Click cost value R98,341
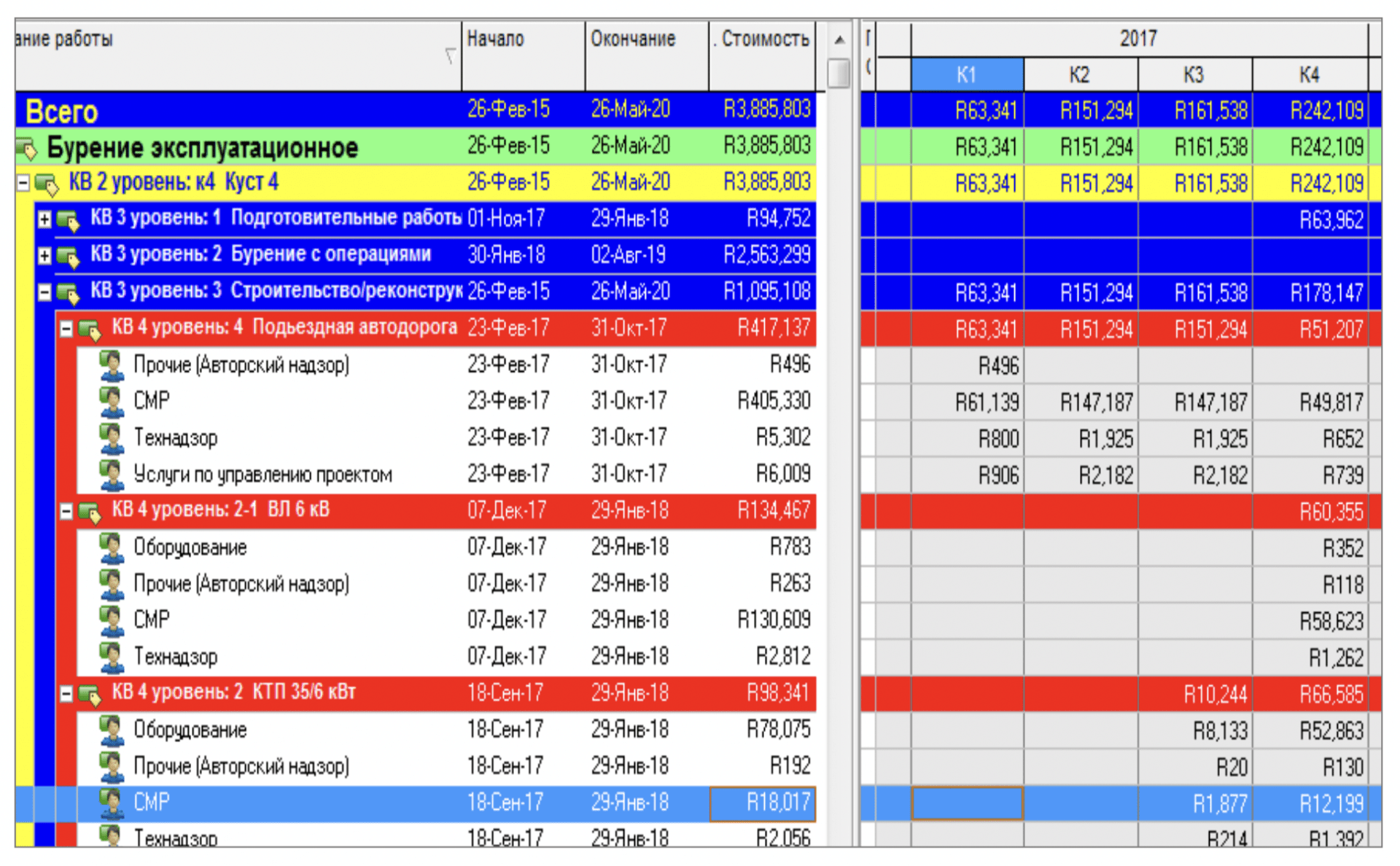This screenshot has width=1400, height=866. 779,693
